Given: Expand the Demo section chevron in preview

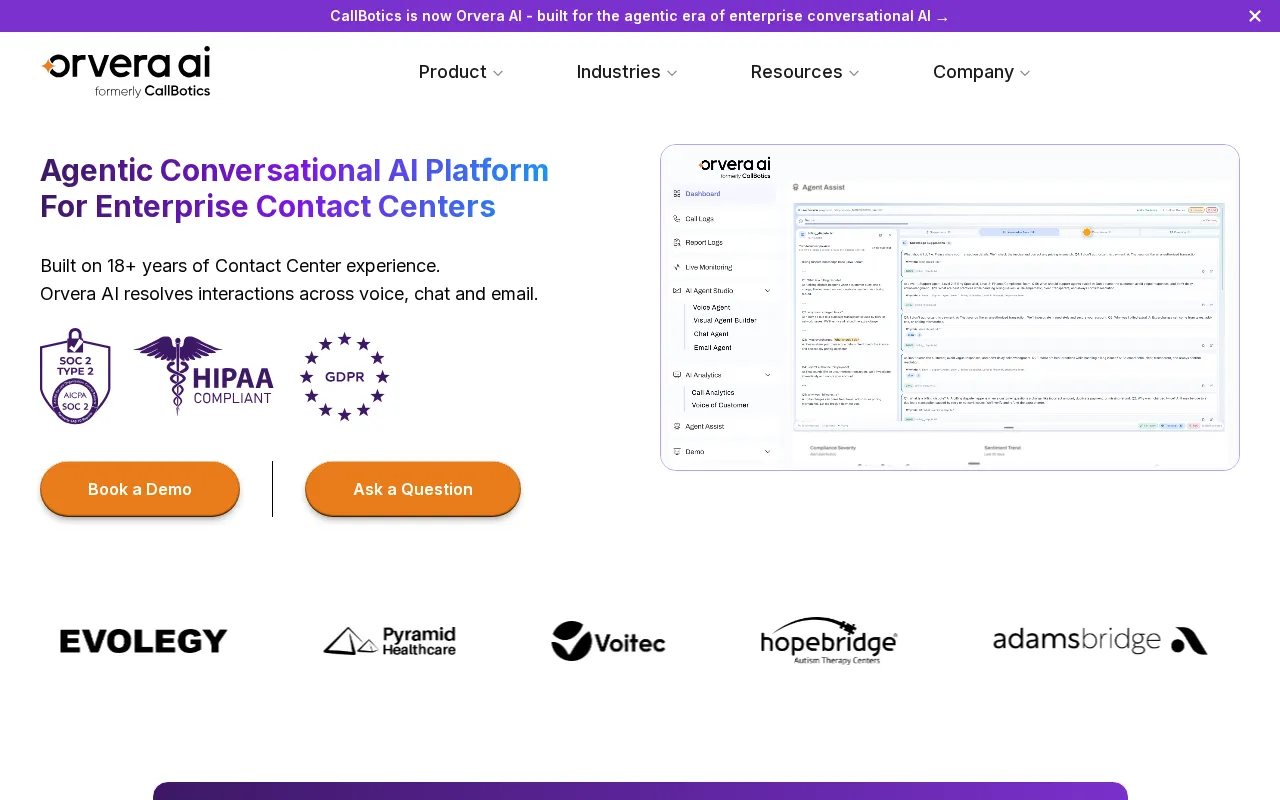Looking at the screenshot, I should click(768, 452).
